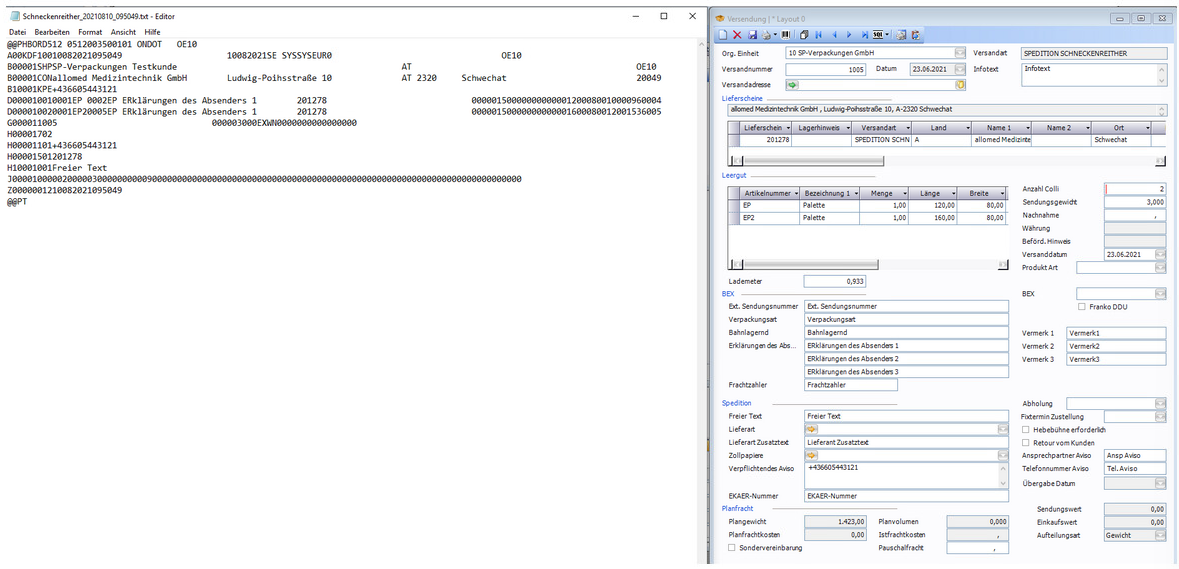Screen dimensions: 1179x569
Task: Open the Format menu in Editor
Action: 90,32
